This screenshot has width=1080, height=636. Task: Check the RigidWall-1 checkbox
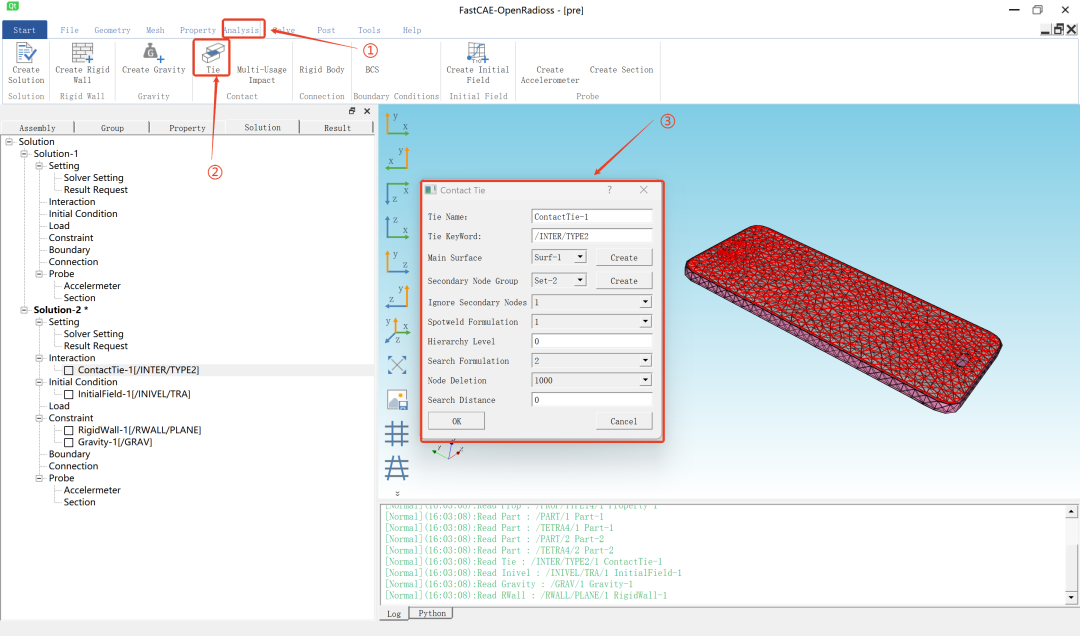click(x=69, y=431)
